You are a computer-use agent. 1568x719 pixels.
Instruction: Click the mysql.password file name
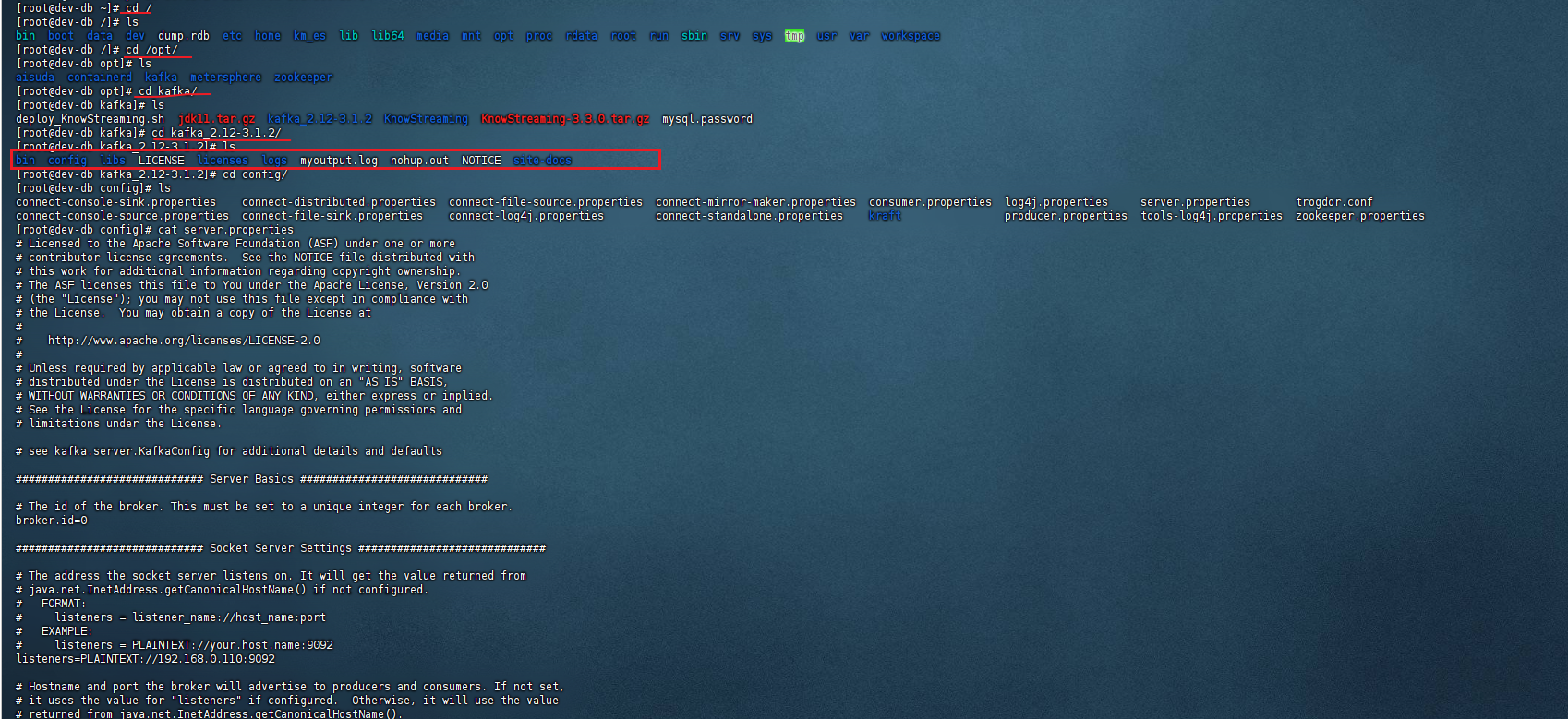coord(707,119)
